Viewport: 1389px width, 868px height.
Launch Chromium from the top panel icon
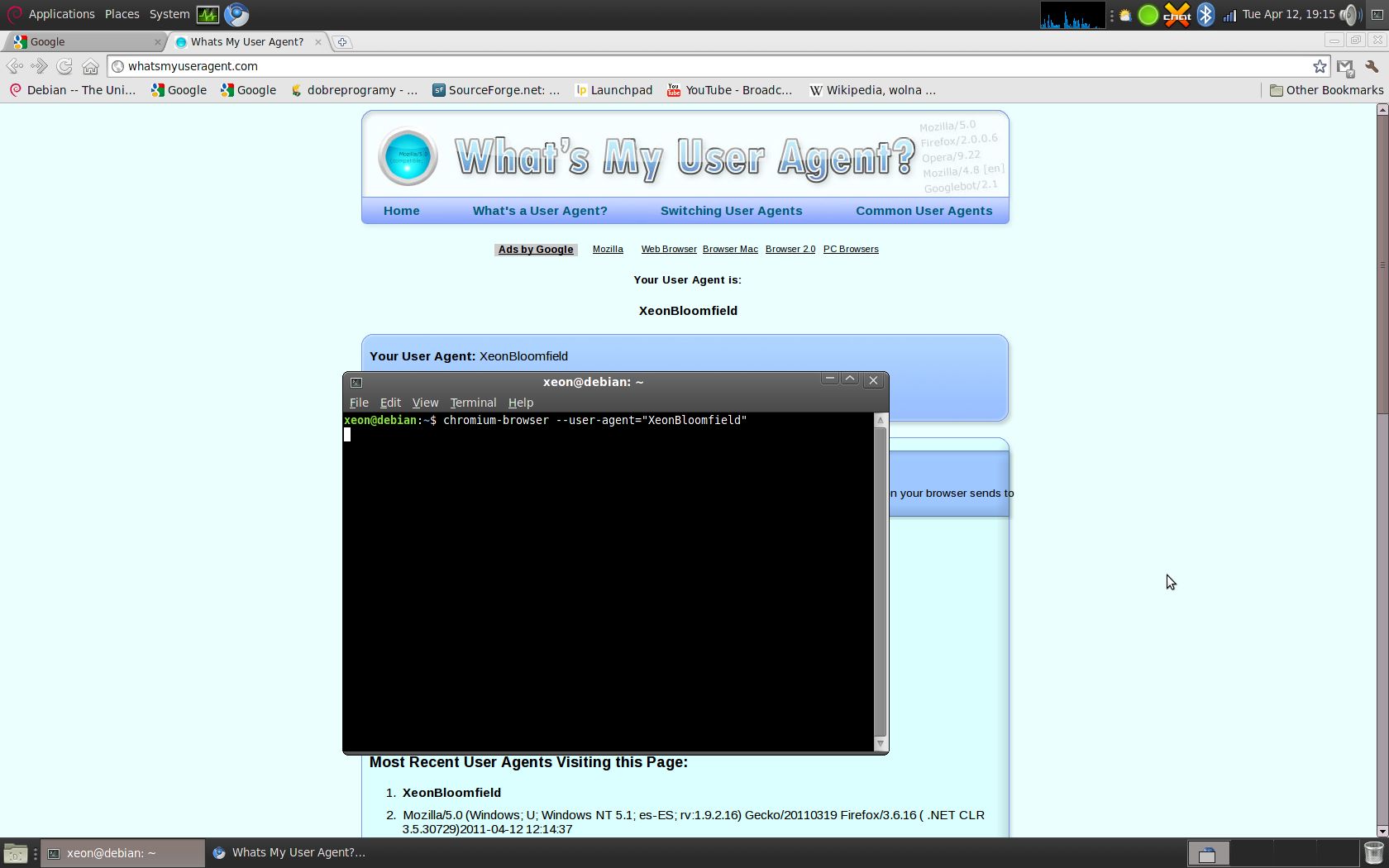pyautogui.click(x=236, y=14)
